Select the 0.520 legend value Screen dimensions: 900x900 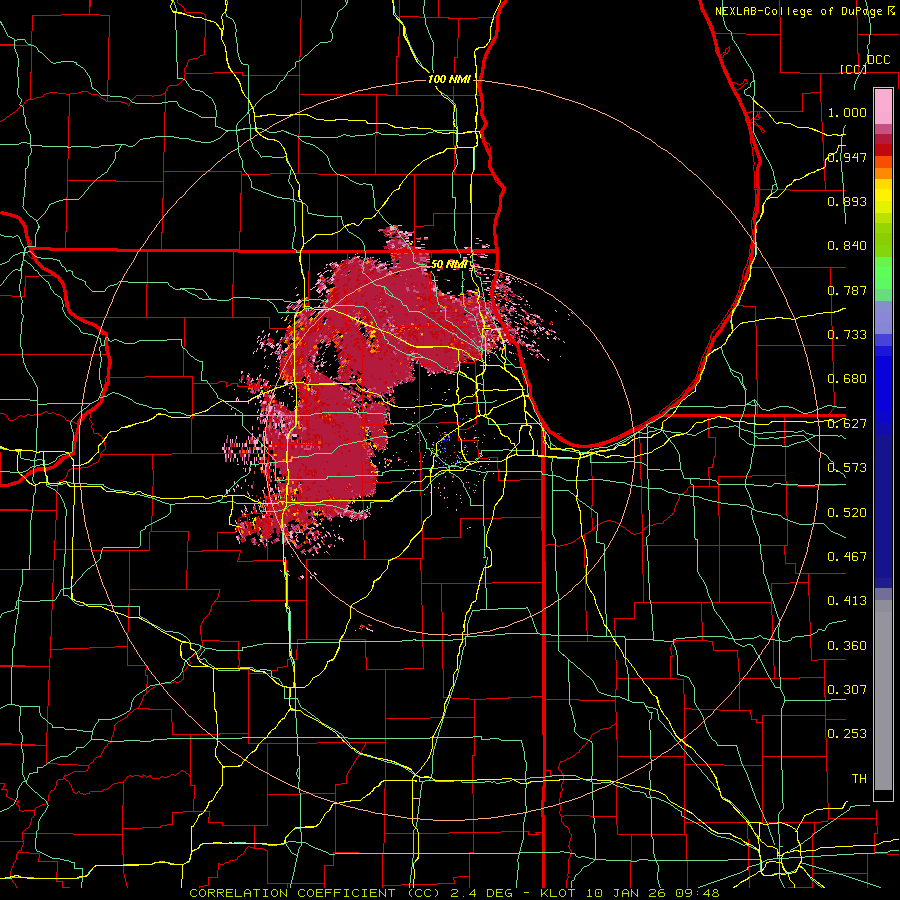point(847,512)
